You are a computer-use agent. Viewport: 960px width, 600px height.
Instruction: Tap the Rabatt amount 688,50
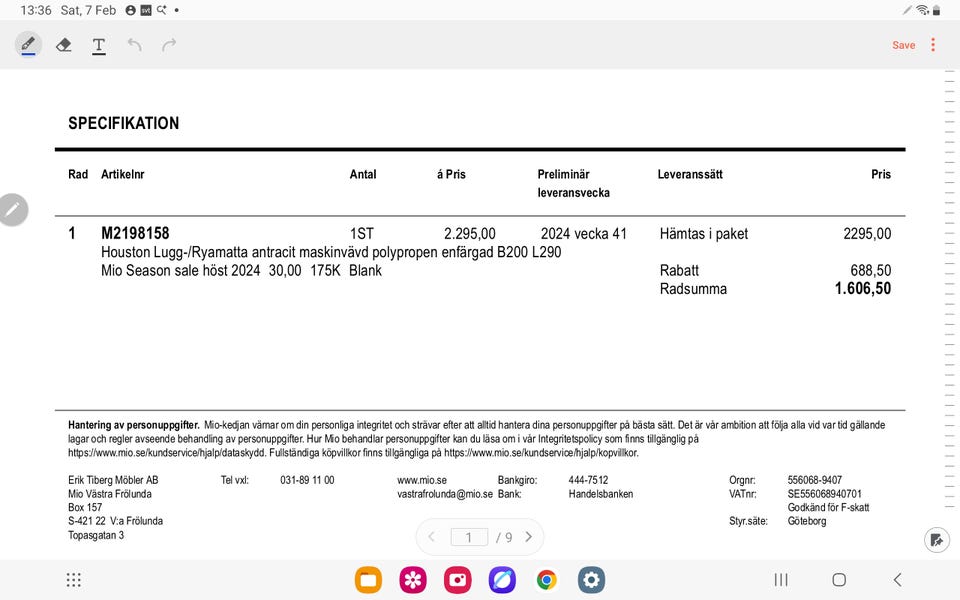[871, 270]
